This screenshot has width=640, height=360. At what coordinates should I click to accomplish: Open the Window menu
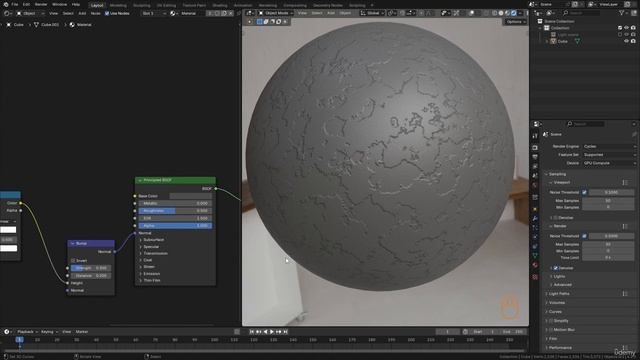pos(59,4)
